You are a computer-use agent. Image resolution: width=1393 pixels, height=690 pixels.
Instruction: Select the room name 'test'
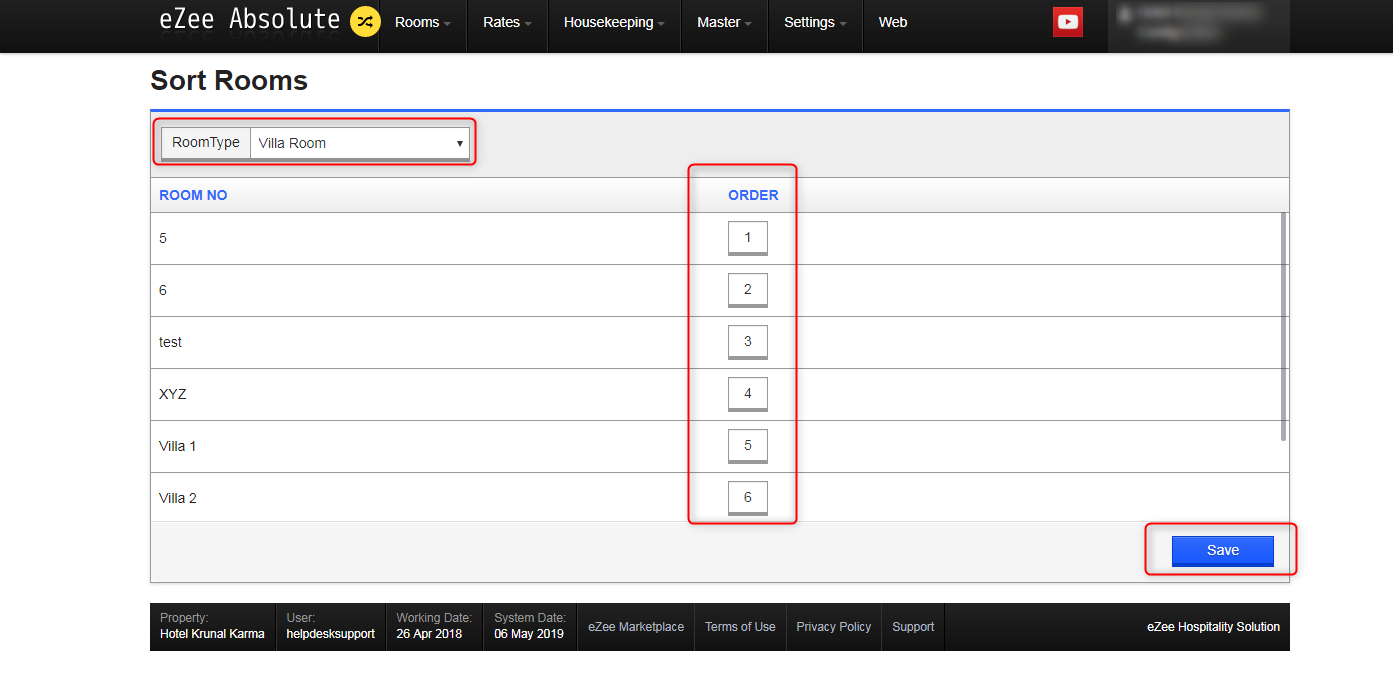[x=171, y=342]
